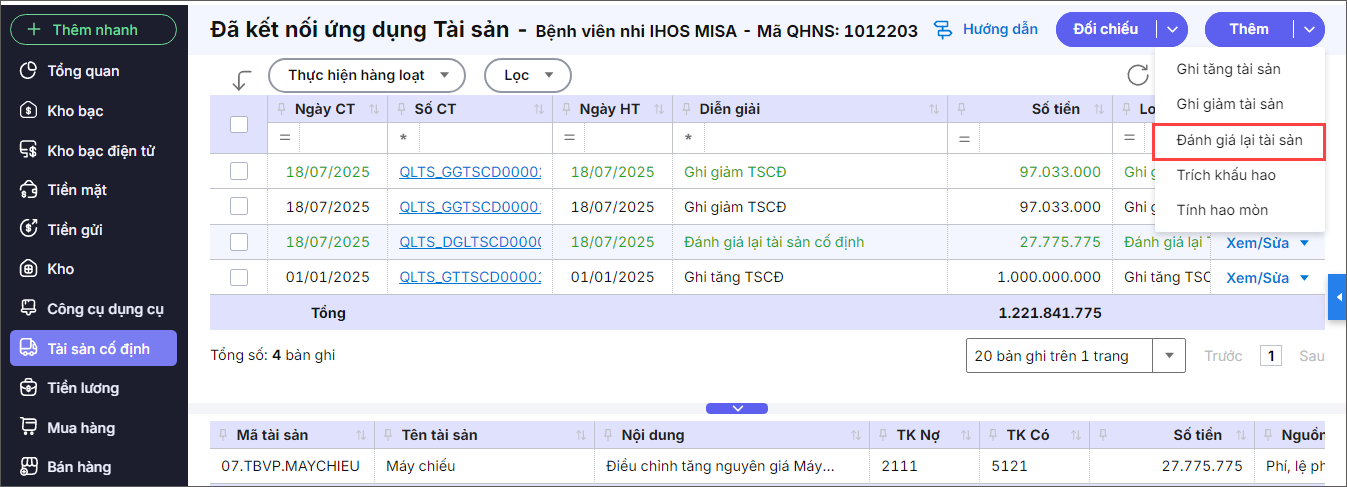
Task: Pin the Số tiền column in main table
Action: [960, 109]
